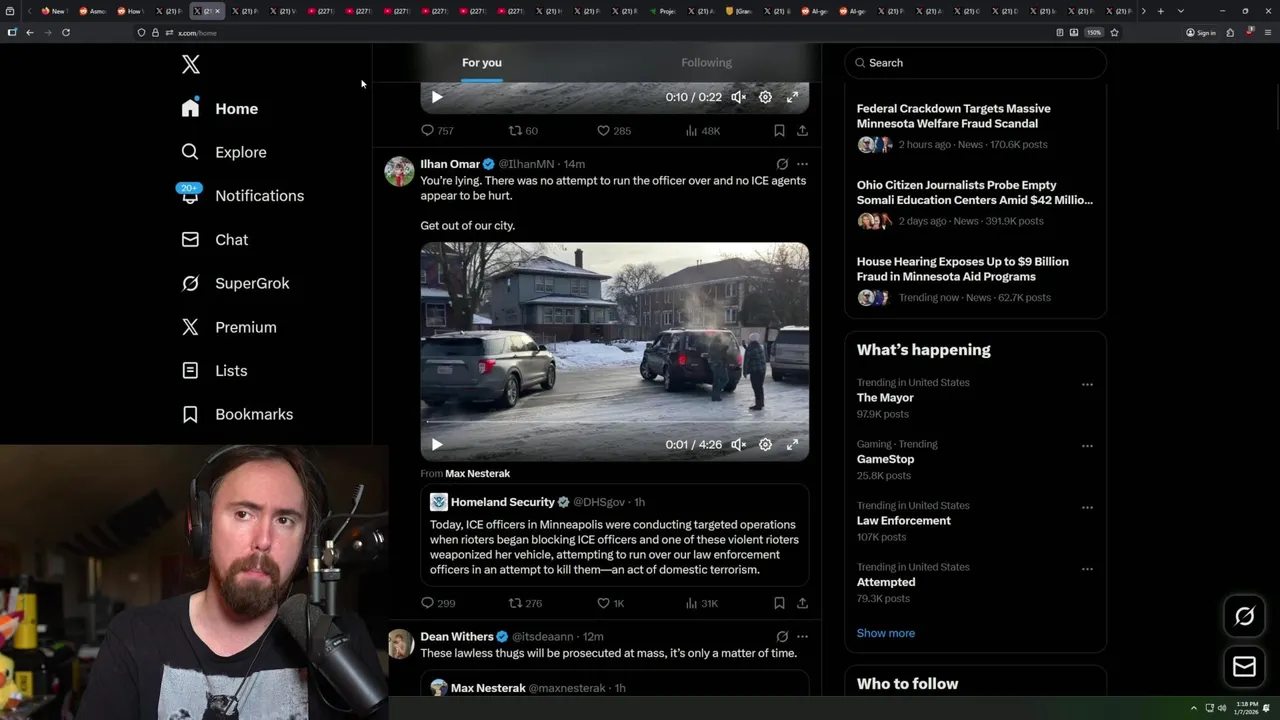This screenshot has height=720, width=1280.
Task: Switch to the For you tab
Action: 482,62
